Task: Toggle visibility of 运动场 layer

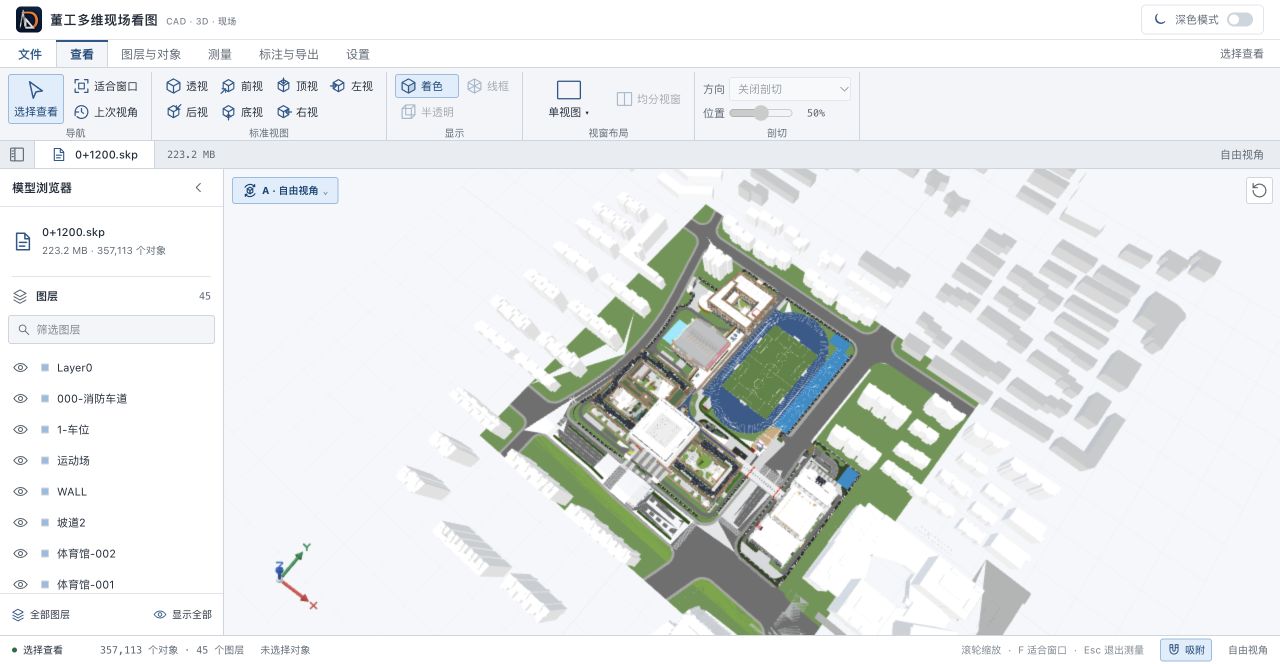Action: 19,461
